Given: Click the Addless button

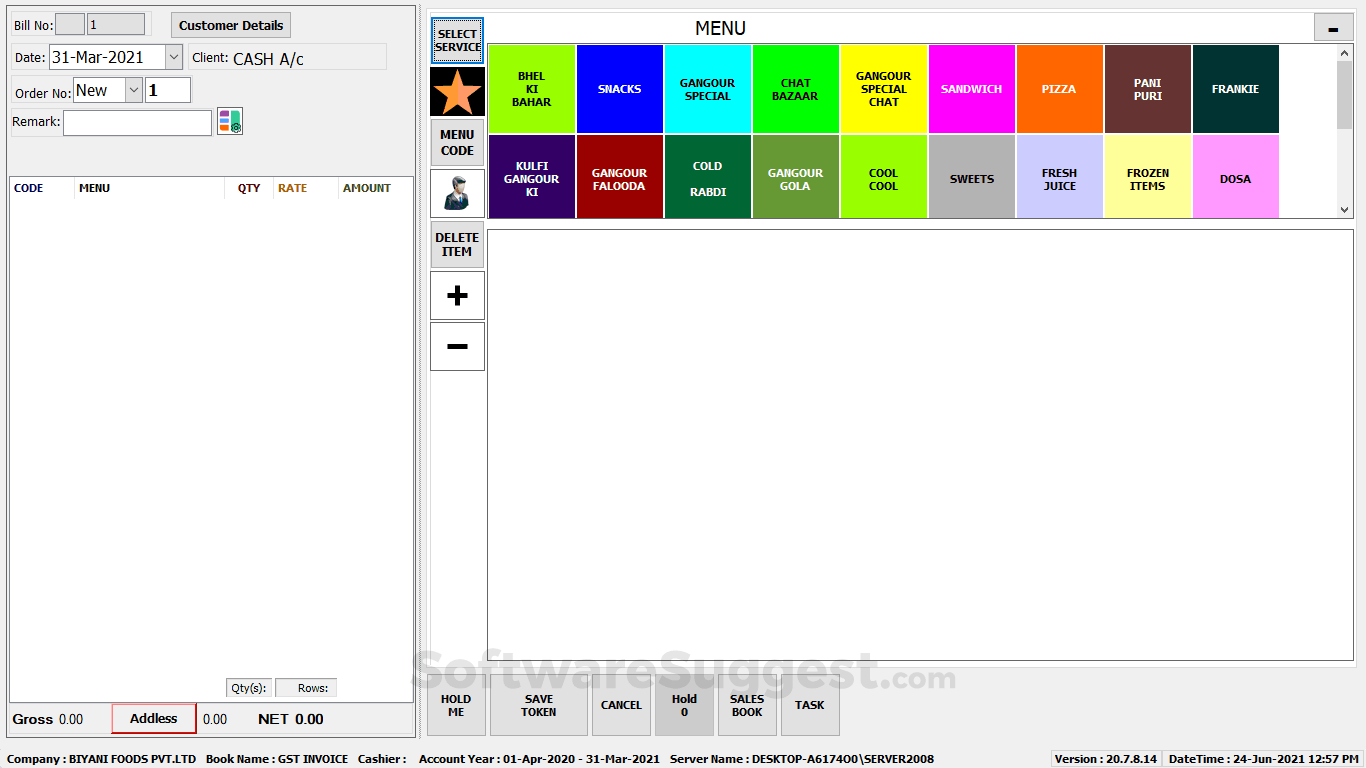Looking at the screenshot, I should pos(153,719).
